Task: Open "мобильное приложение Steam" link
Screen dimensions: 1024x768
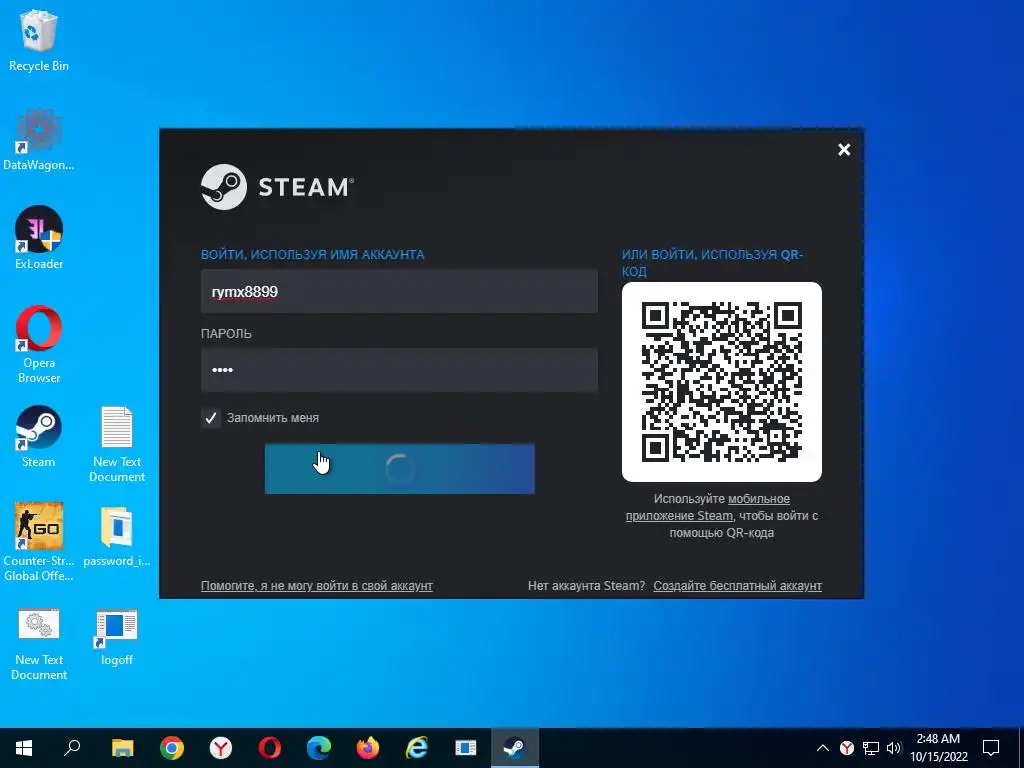Action: 709,507
